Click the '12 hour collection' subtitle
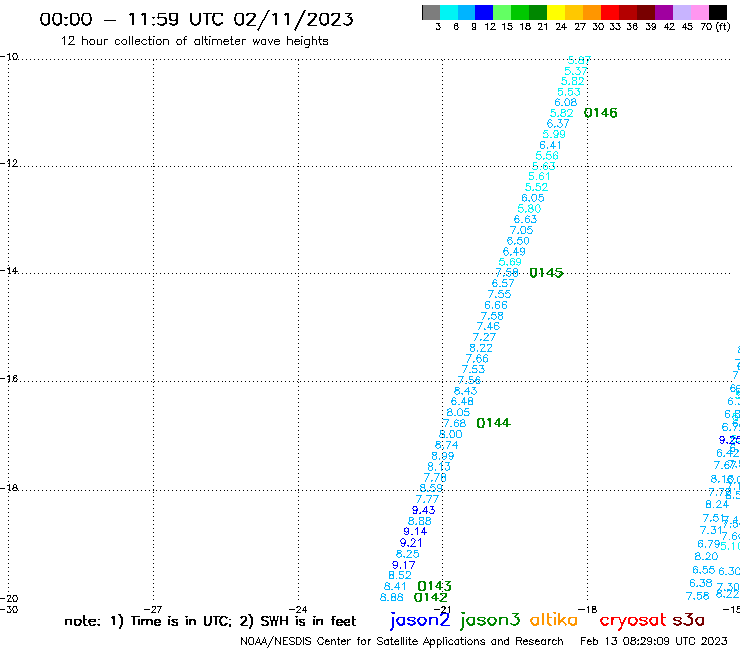This screenshot has width=740, height=650. coord(194,41)
